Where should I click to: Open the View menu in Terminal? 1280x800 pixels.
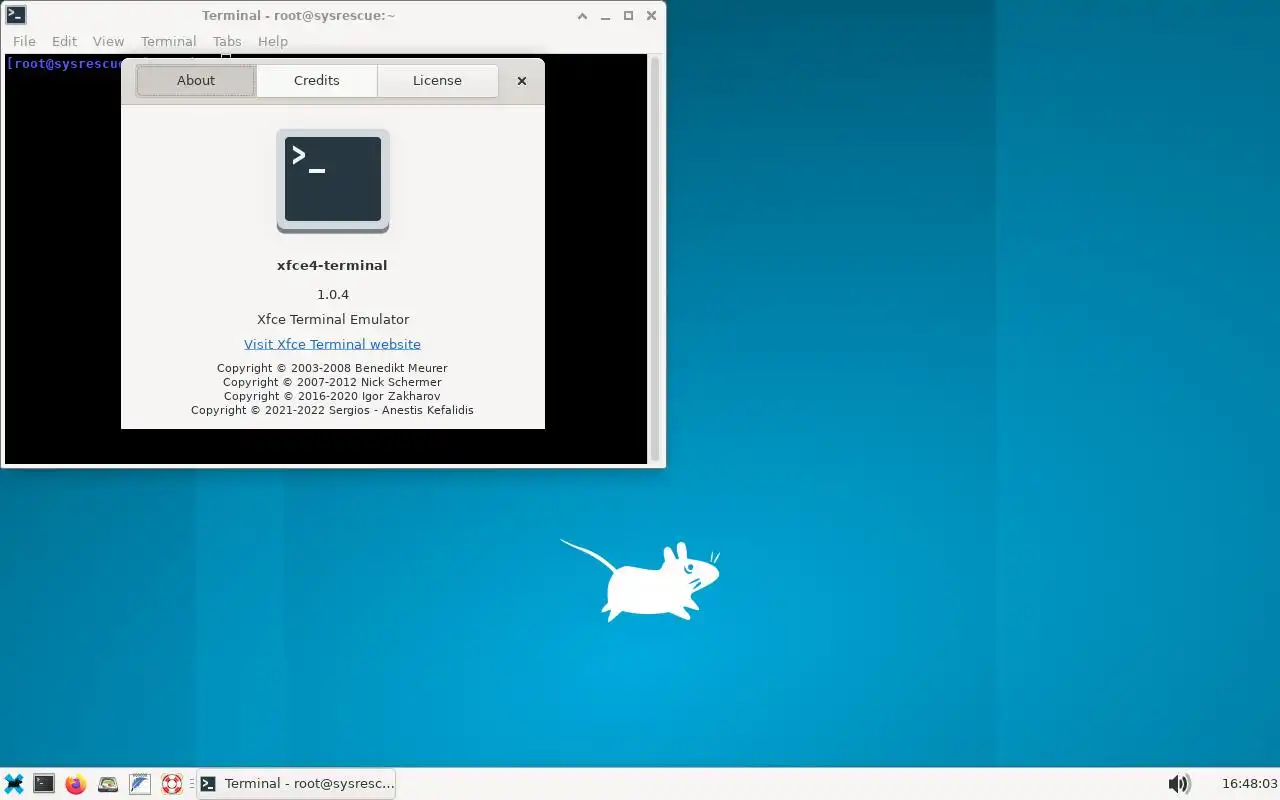(108, 41)
